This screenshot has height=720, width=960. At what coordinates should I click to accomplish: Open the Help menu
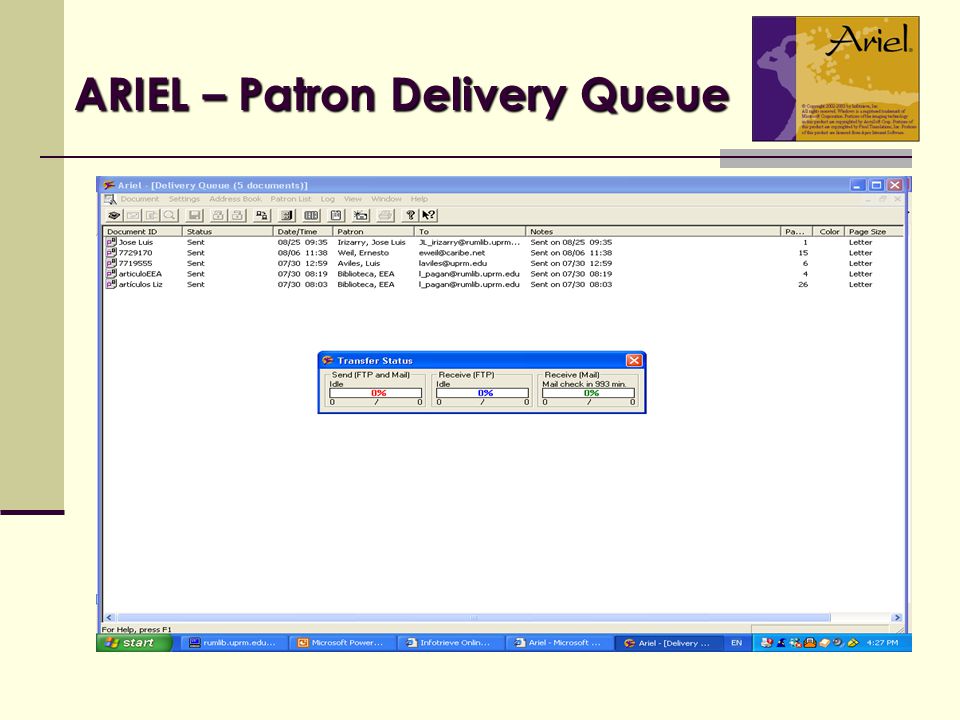point(419,199)
